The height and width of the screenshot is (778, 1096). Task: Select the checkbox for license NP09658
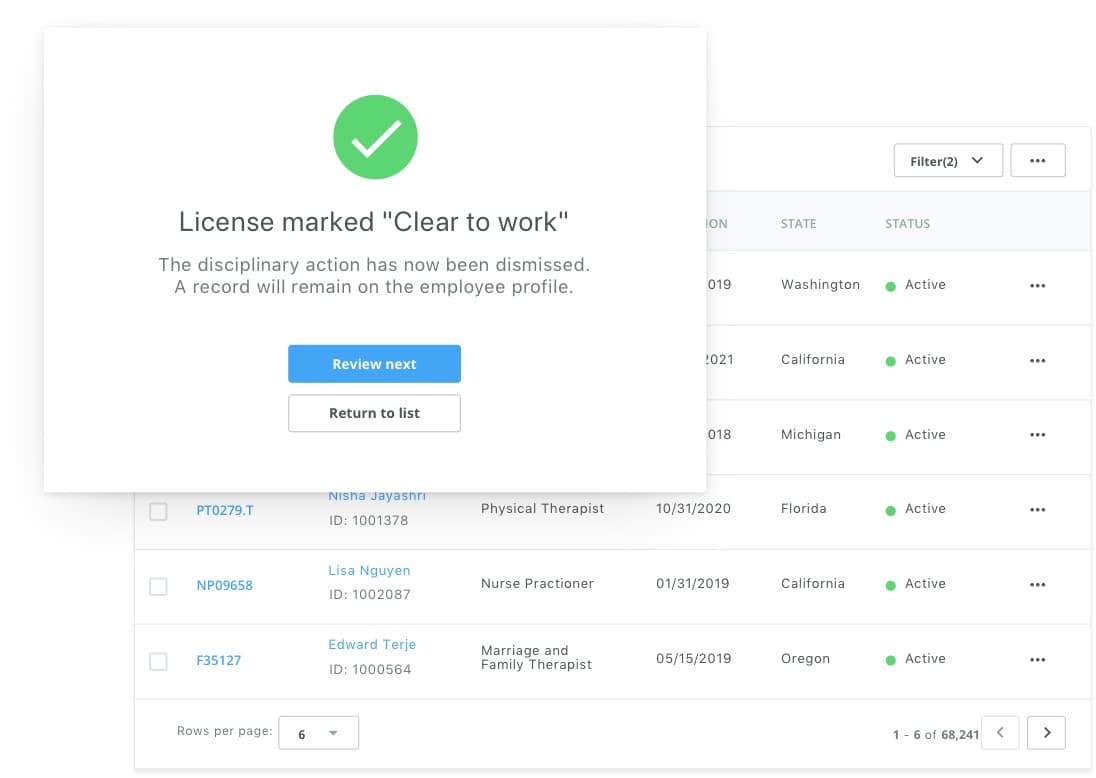(x=158, y=586)
